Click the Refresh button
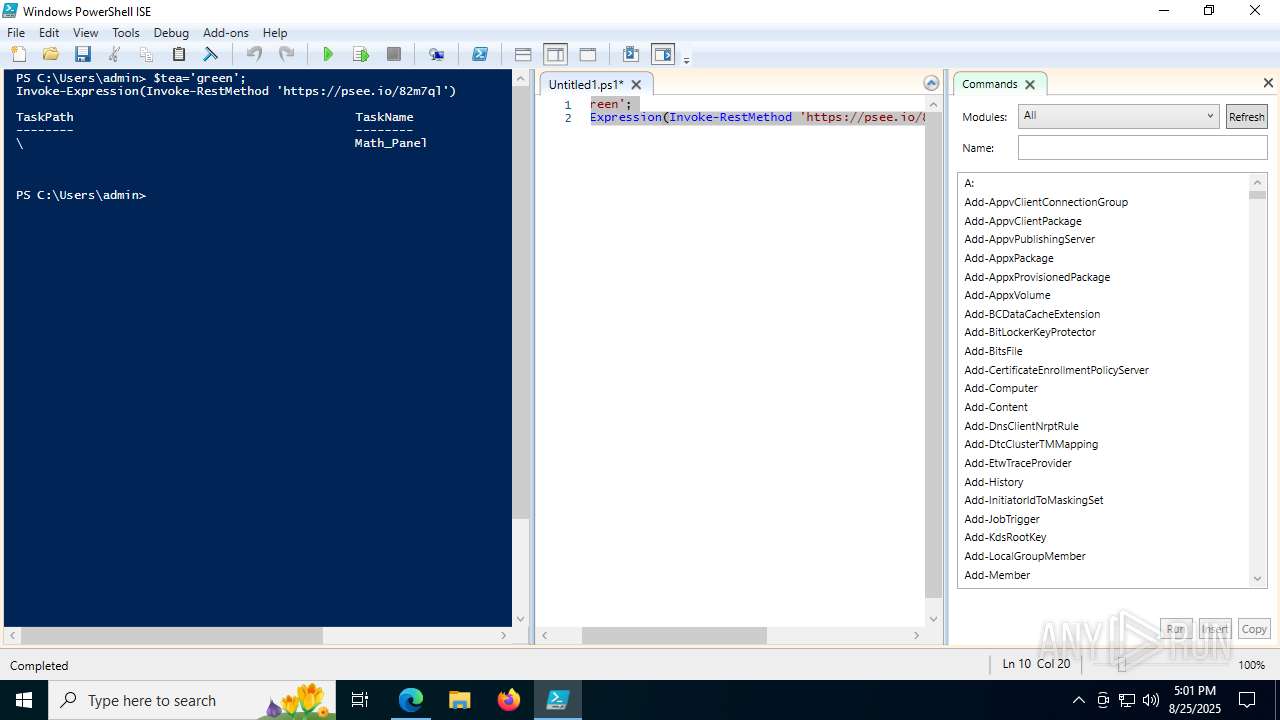 (1246, 117)
